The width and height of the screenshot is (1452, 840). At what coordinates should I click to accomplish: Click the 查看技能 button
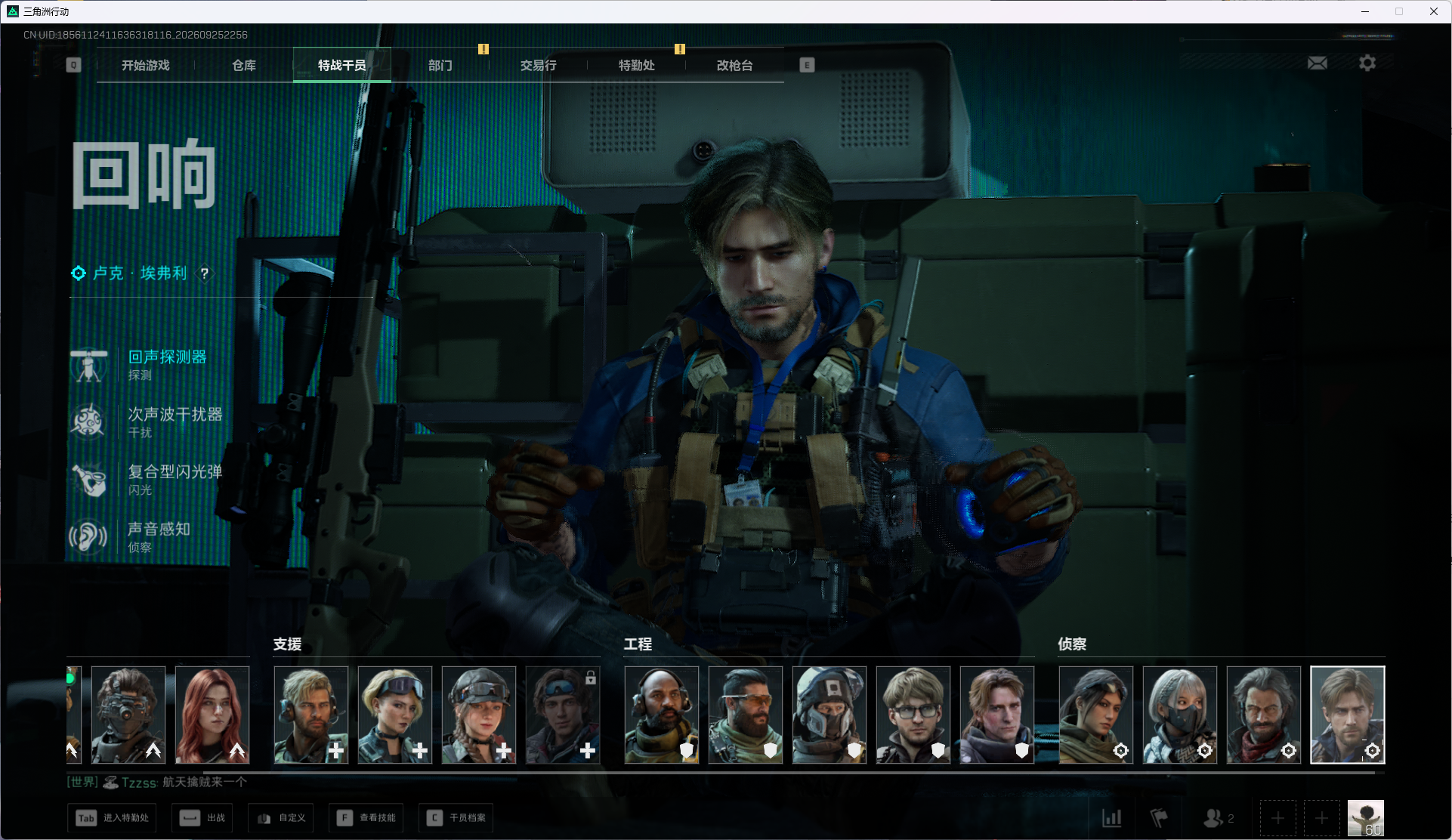tap(366, 818)
